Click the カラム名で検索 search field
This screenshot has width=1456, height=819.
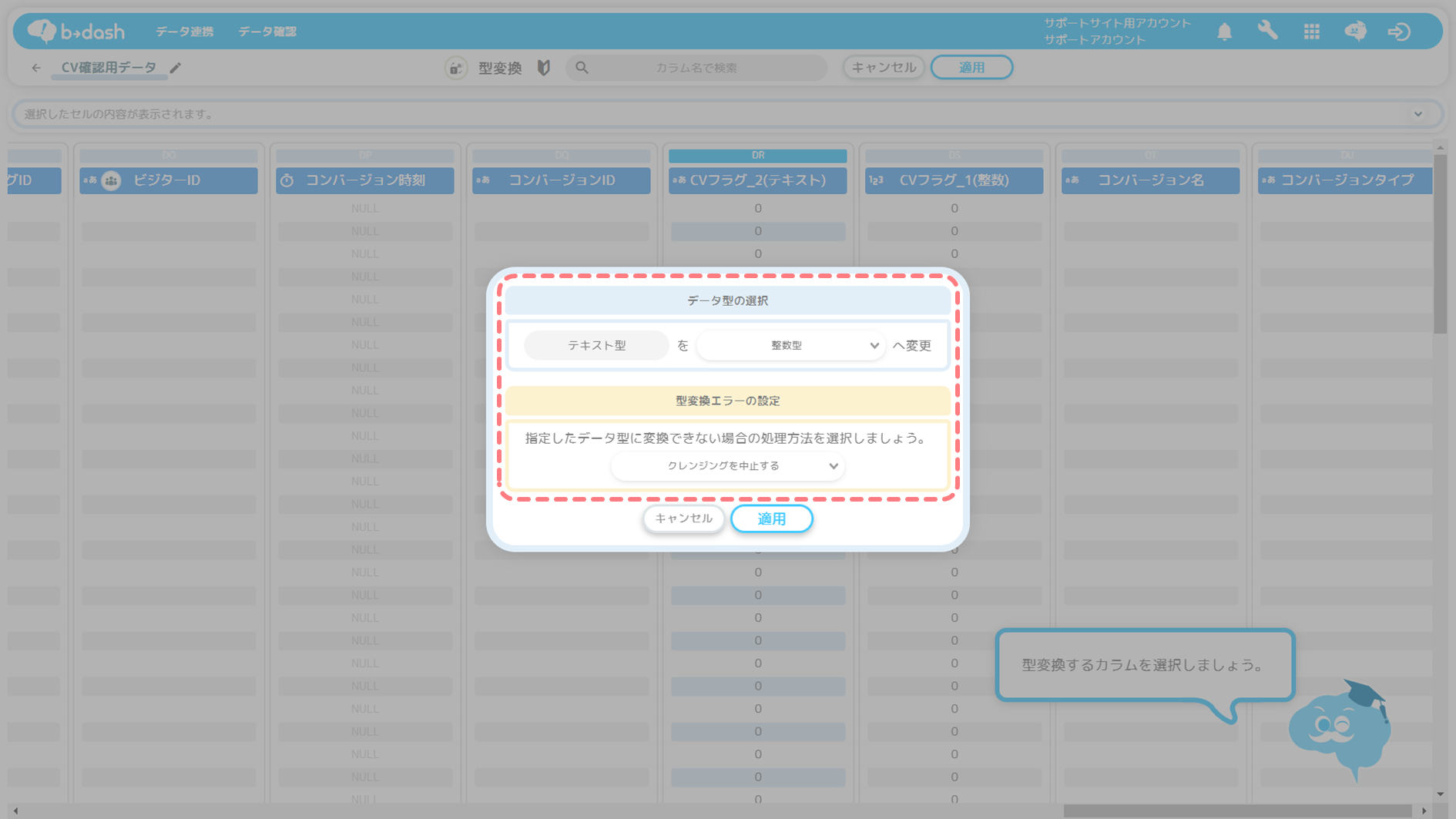(696, 68)
